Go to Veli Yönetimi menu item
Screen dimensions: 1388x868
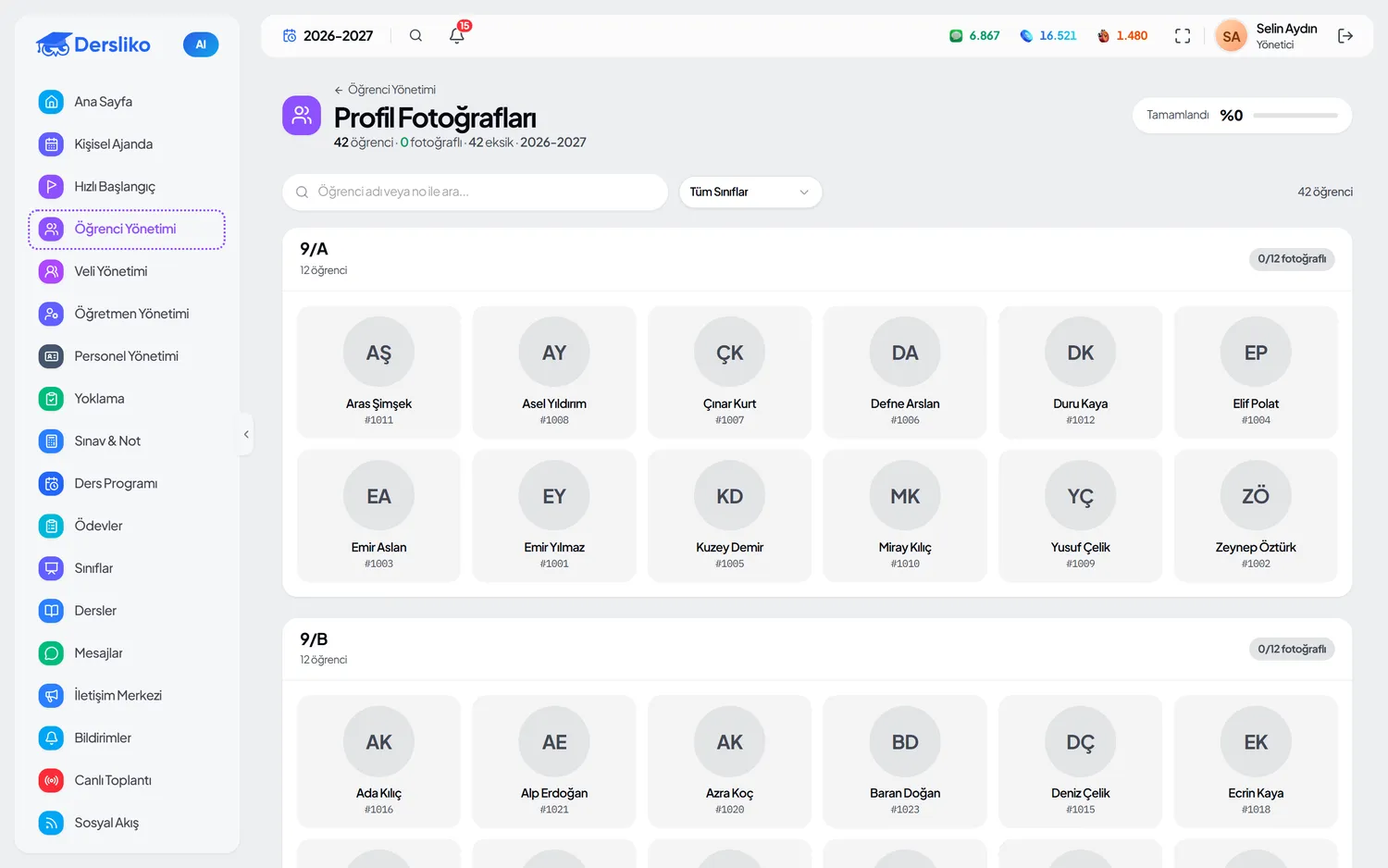pos(127,272)
